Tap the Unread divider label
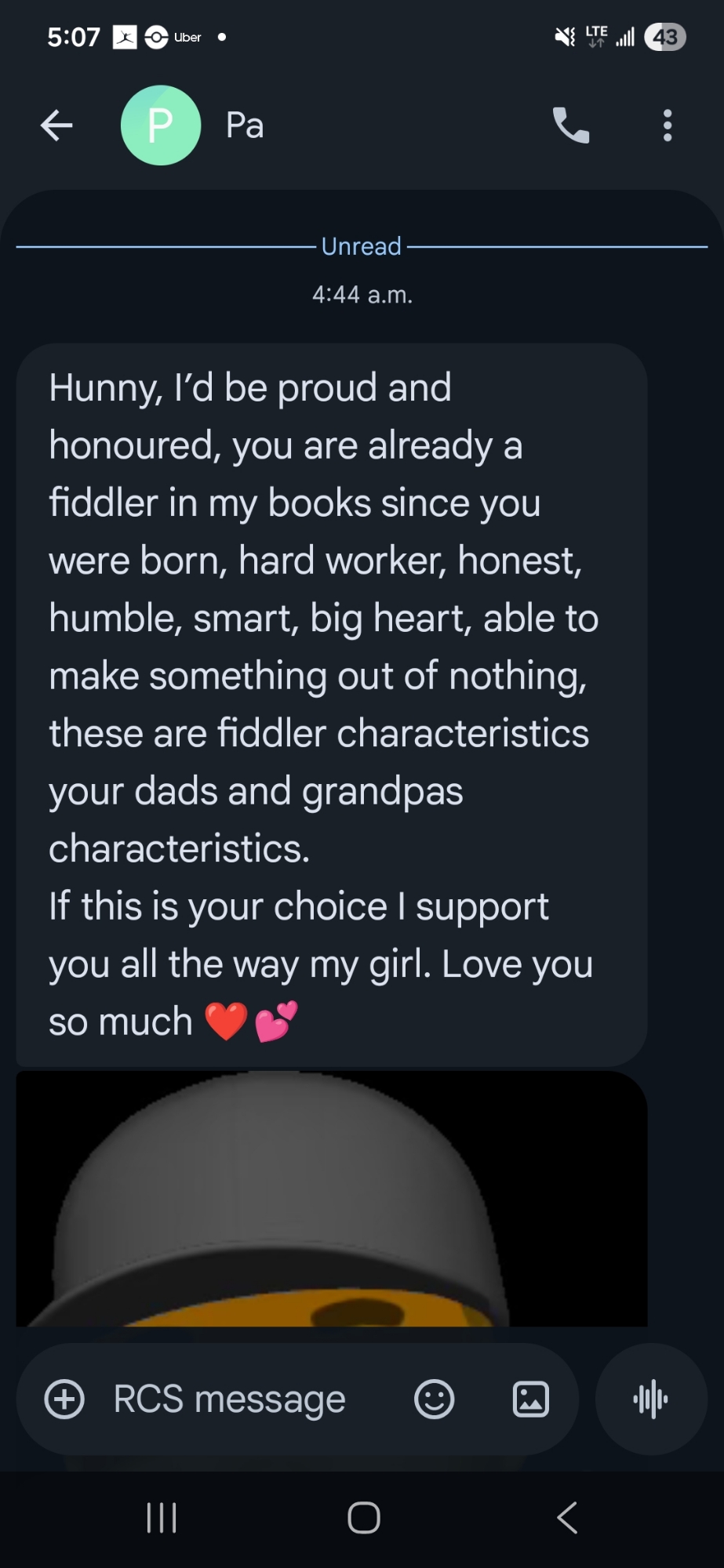724x1568 pixels. point(362,246)
